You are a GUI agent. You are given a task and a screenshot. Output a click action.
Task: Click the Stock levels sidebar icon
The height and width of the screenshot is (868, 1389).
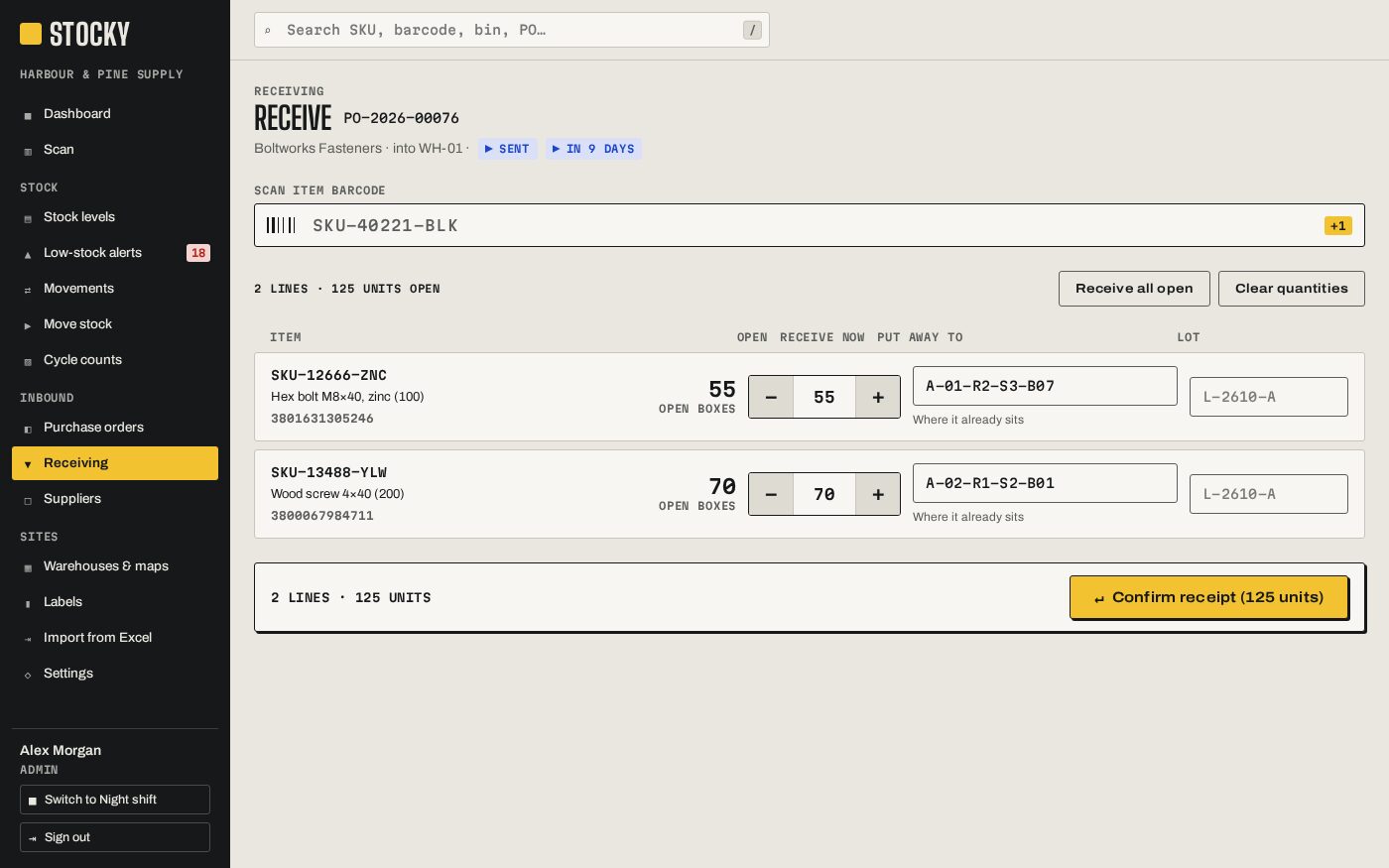28,218
